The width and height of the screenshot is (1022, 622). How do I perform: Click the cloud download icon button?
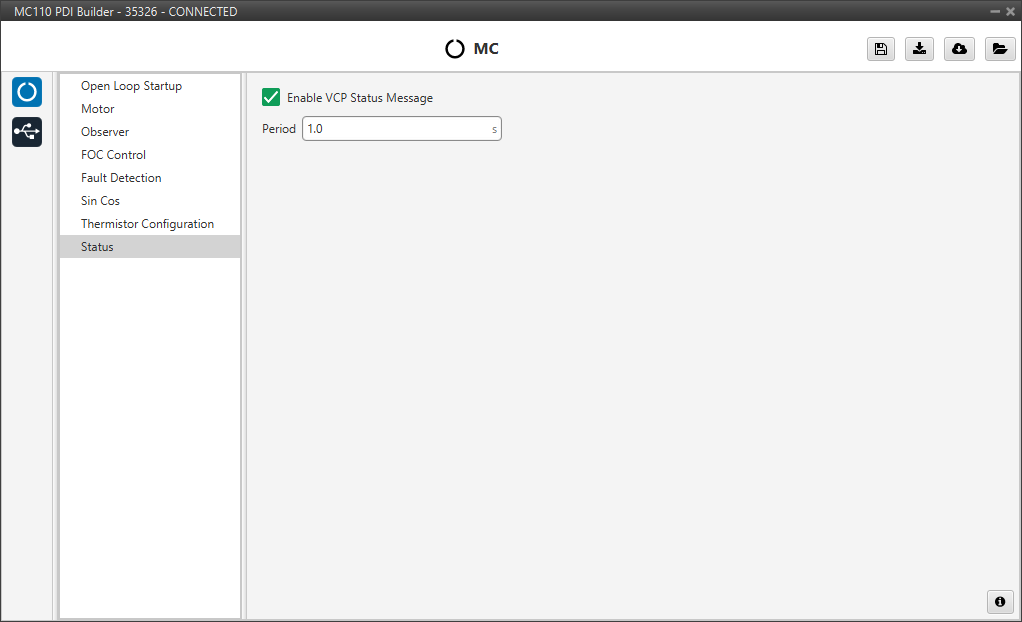959,49
